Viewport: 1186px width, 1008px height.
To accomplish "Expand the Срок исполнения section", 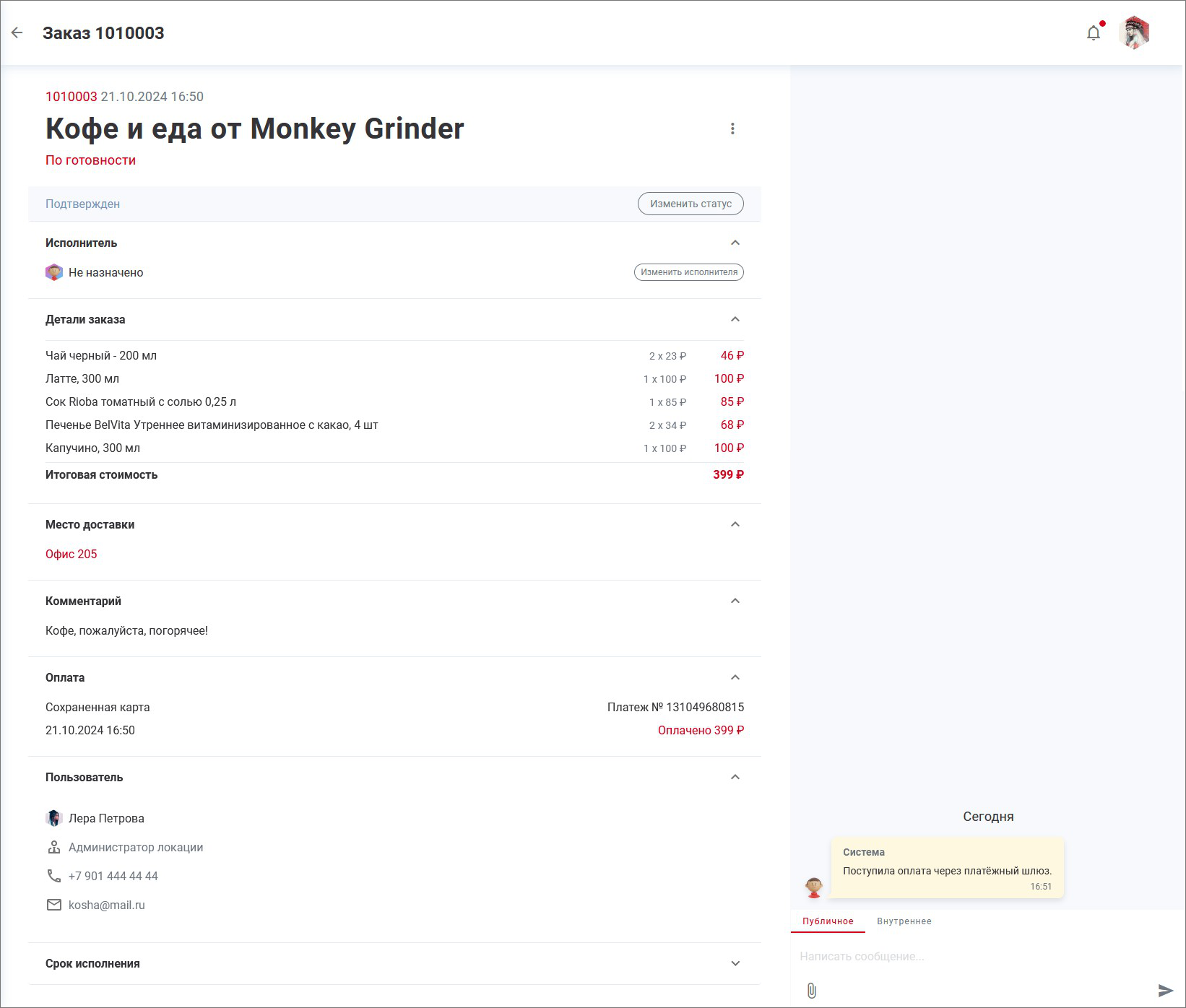I will click(x=735, y=963).
